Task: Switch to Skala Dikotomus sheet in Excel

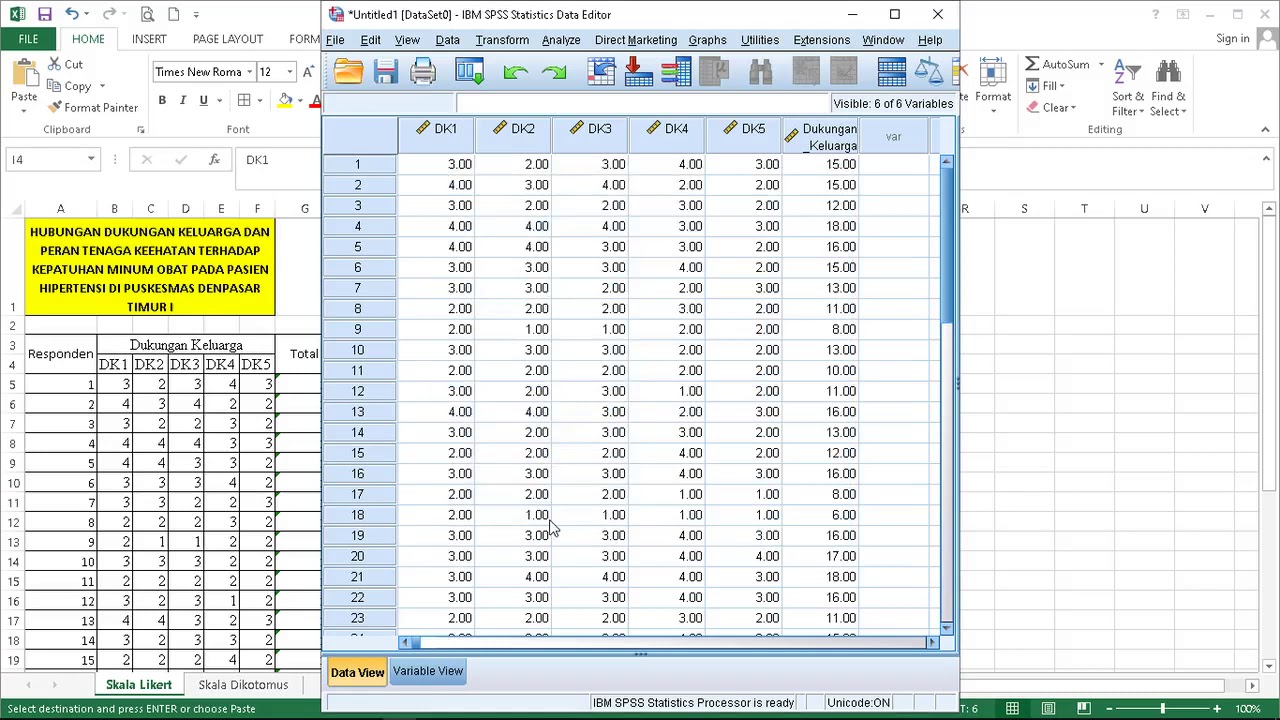Action: point(243,685)
